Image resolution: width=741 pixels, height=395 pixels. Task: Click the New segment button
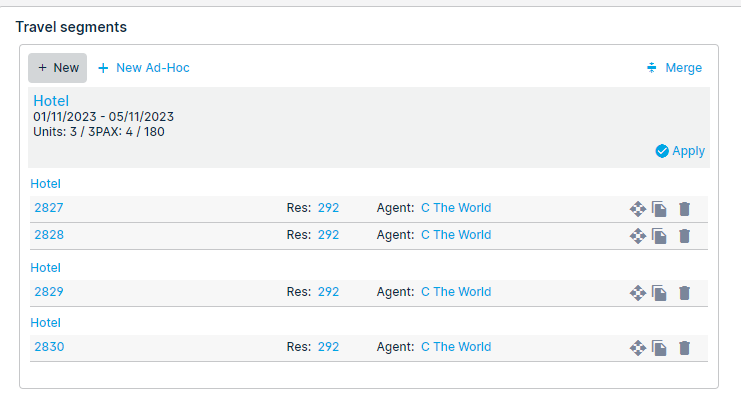tap(58, 68)
